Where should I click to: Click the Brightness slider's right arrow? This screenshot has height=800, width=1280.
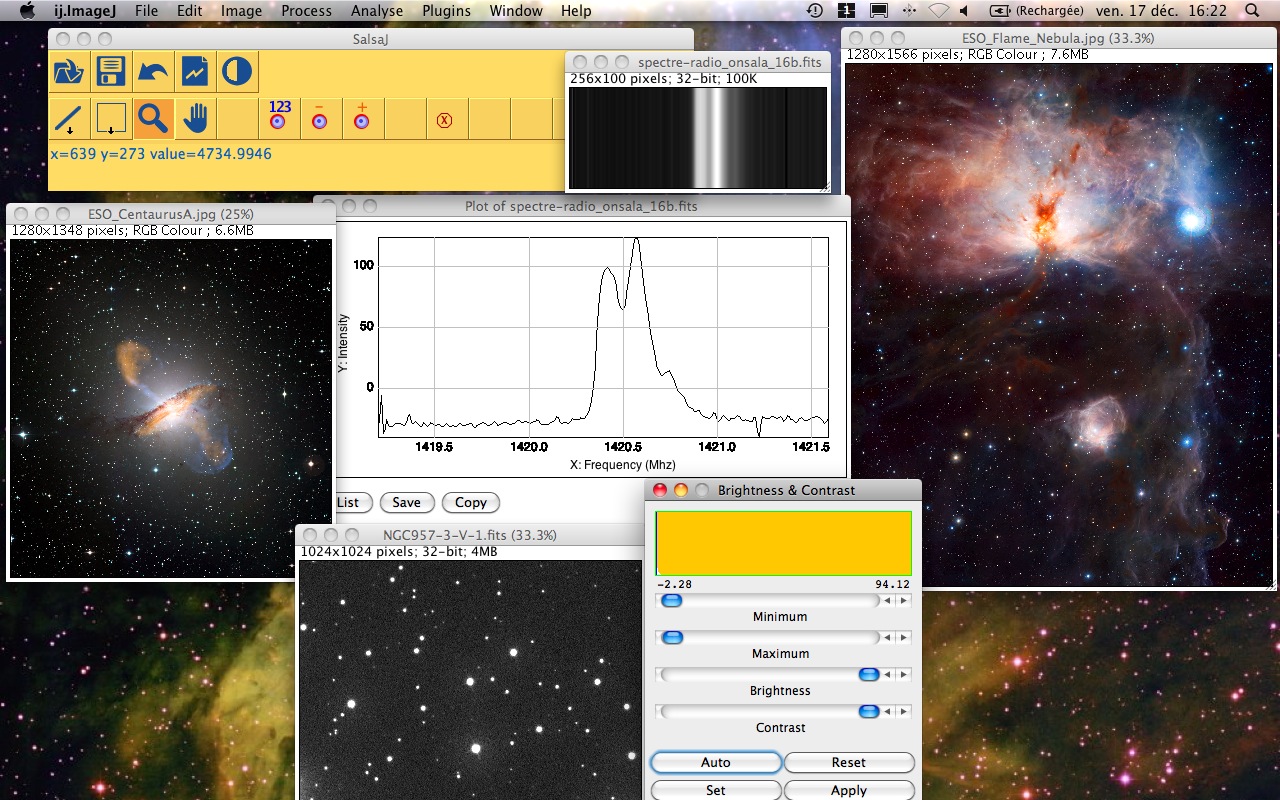pyautogui.click(x=903, y=675)
